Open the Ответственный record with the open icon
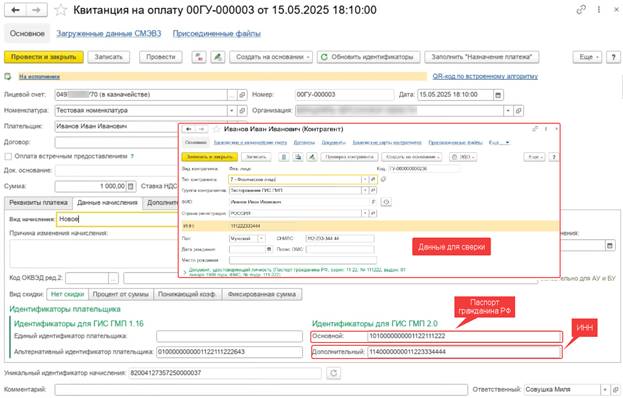The width and height of the screenshot is (623, 398). click(x=615, y=390)
